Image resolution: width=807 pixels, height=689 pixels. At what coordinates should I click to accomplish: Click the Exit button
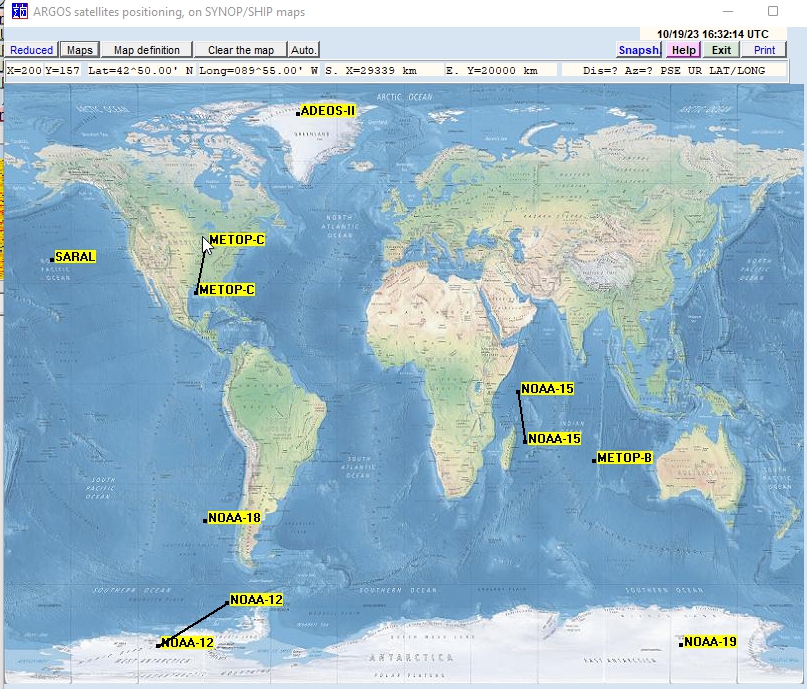coord(721,50)
